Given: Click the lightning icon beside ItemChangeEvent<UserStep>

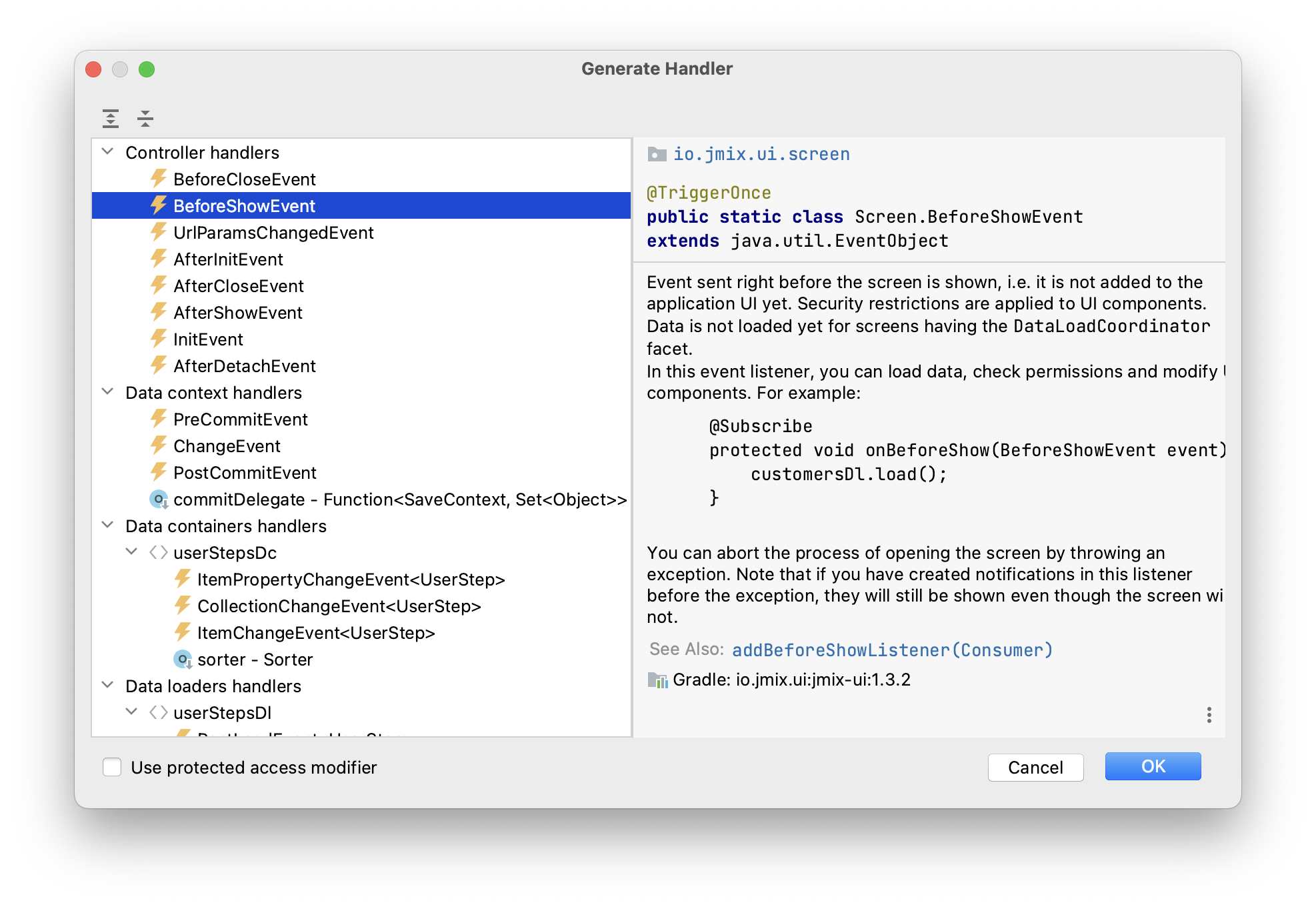Looking at the screenshot, I should pos(182,632).
